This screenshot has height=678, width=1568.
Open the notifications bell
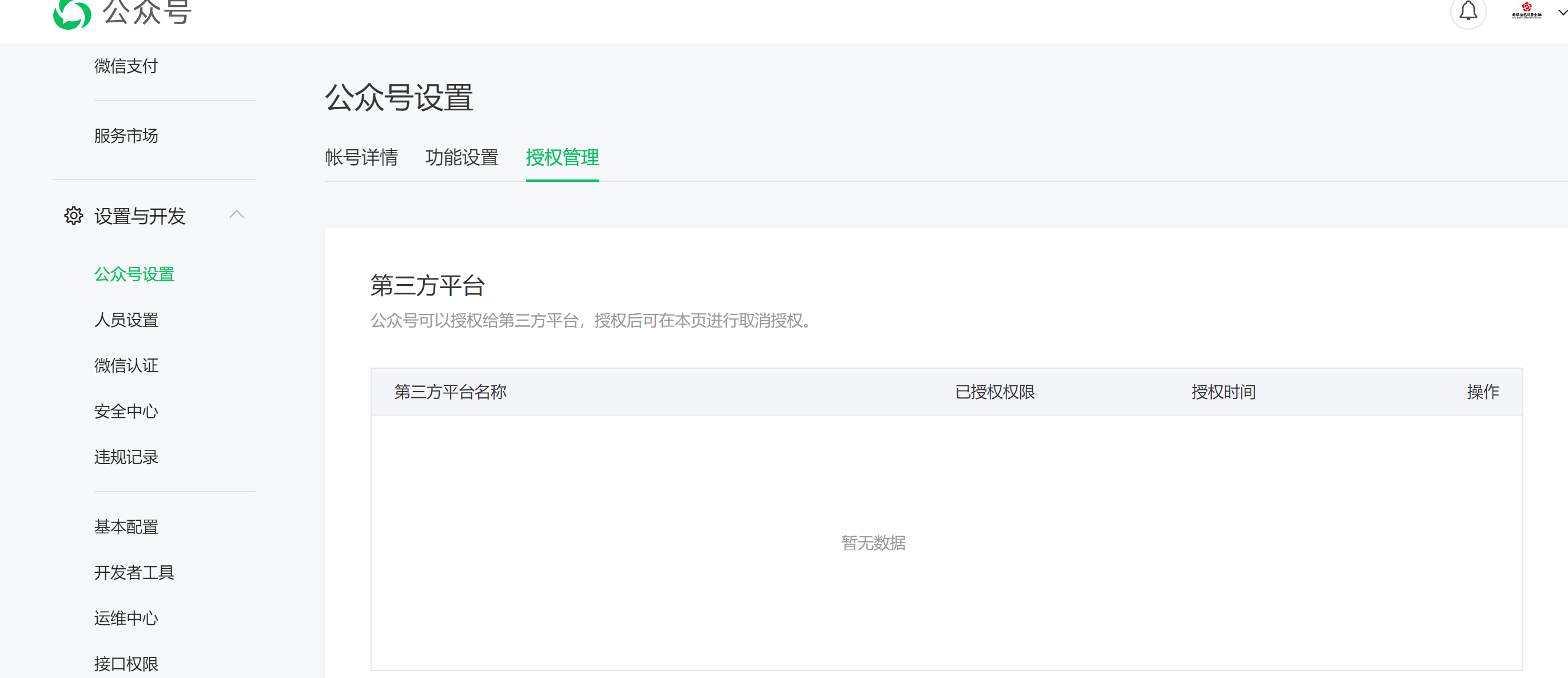click(x=1467, y=11)
